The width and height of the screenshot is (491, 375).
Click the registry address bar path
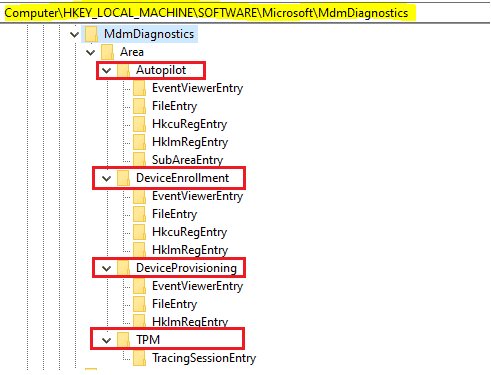click(x=206, y=13)
